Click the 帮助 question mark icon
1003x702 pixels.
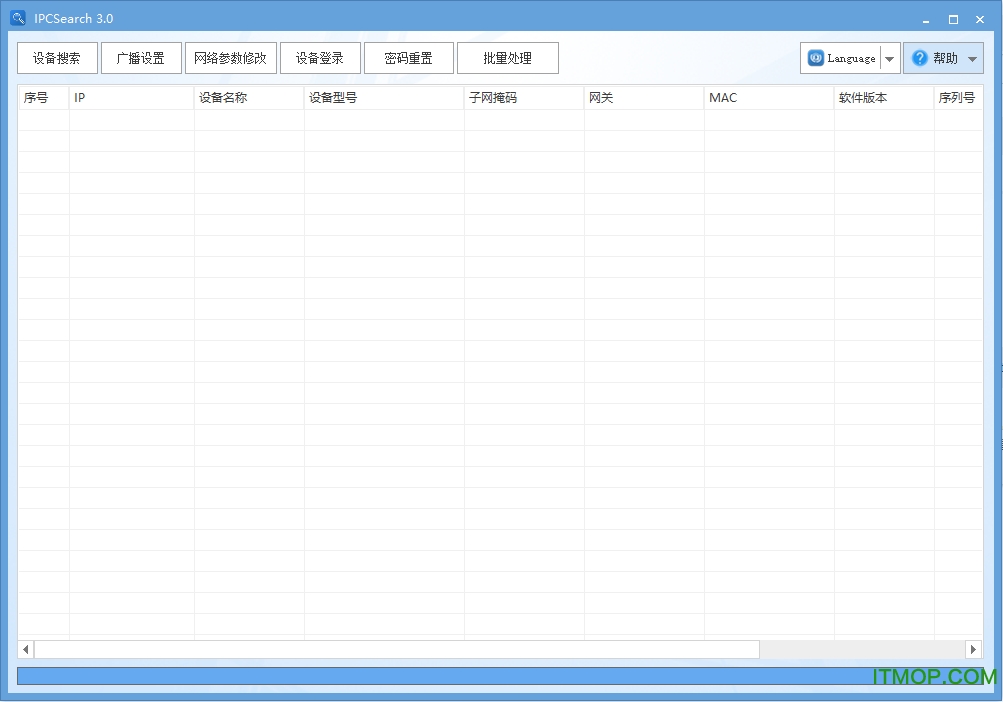pyautogui.click(x=920, y=58)
